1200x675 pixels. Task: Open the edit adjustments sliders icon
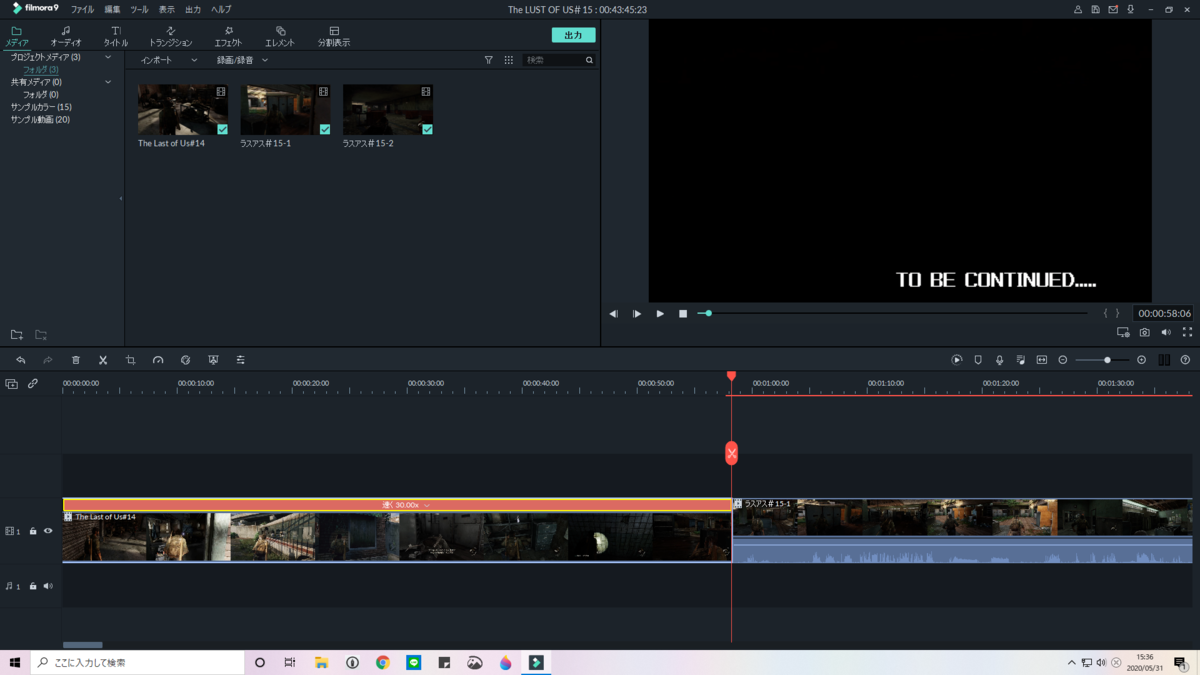coord(241,360)
